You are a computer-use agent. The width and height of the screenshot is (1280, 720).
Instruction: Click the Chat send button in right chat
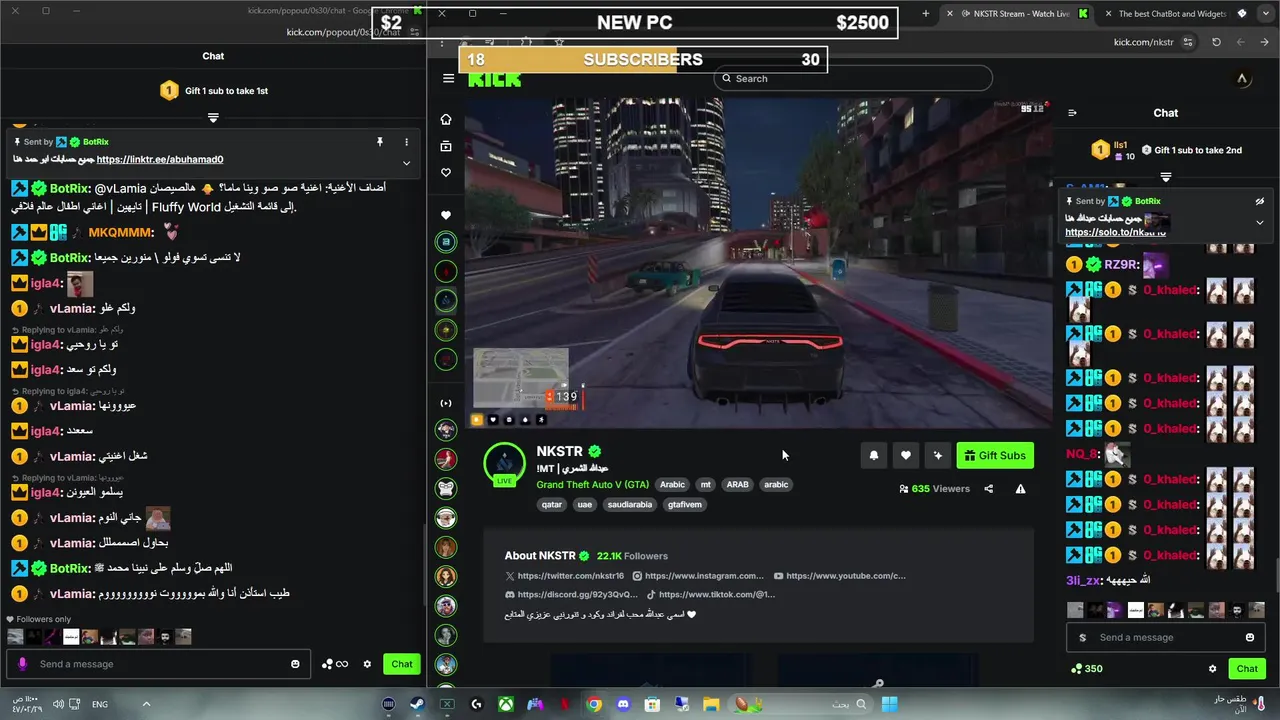pos(1247,669)
